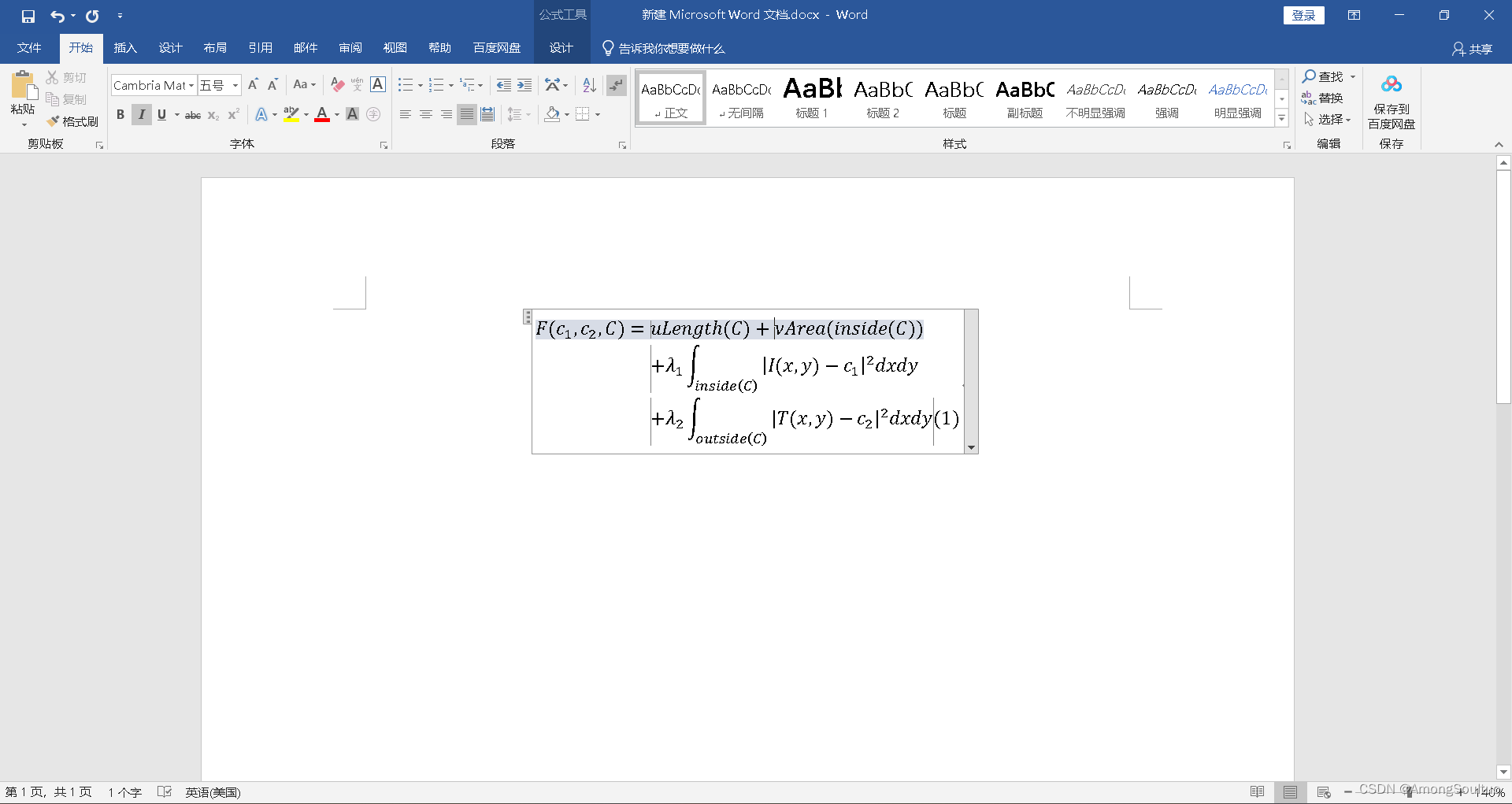The width and height of the screenshot is (1512, 804).
Task: Open the phonetic guide (wén) icon
Action: pyautogui.click(x=358, y=85)
